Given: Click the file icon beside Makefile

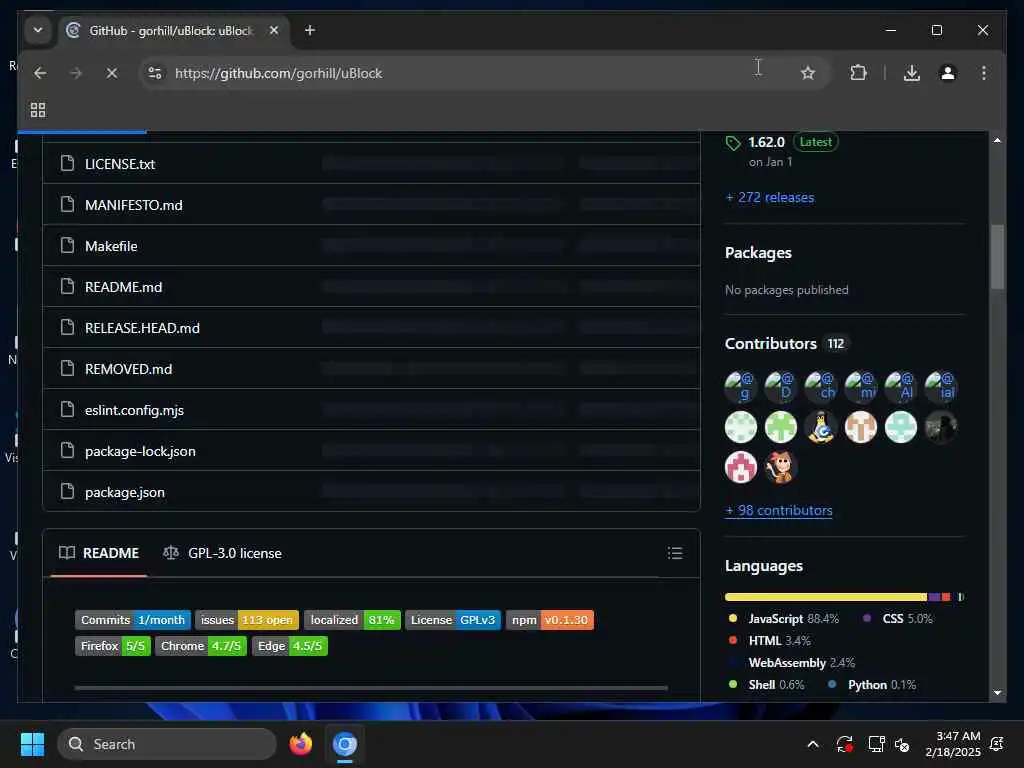Looking at the screenshot, I should click(67, 246).
